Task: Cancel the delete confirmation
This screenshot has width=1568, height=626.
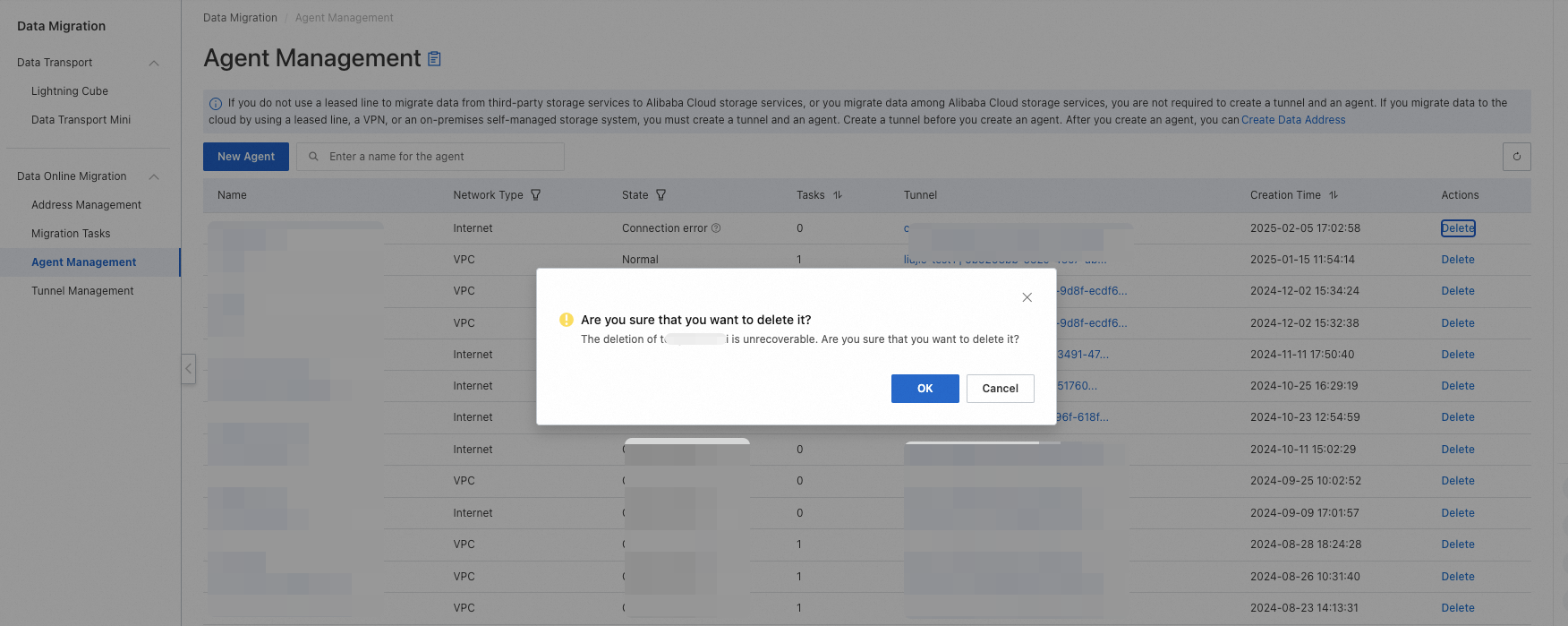Action: [1000, 389]
